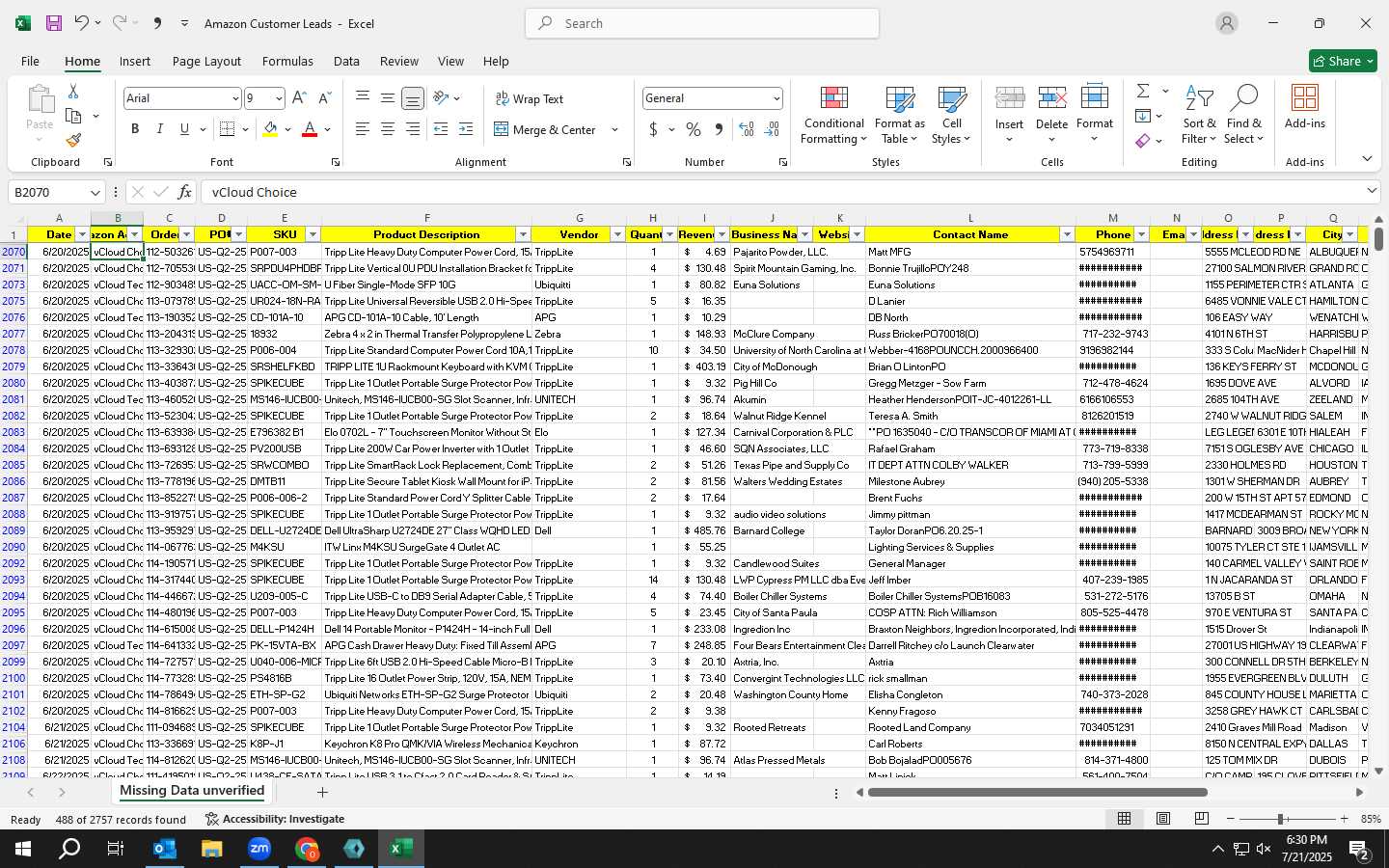Click the Format Painter brush icon
This screenshot has width=1389, height=868.
point(73,140)
